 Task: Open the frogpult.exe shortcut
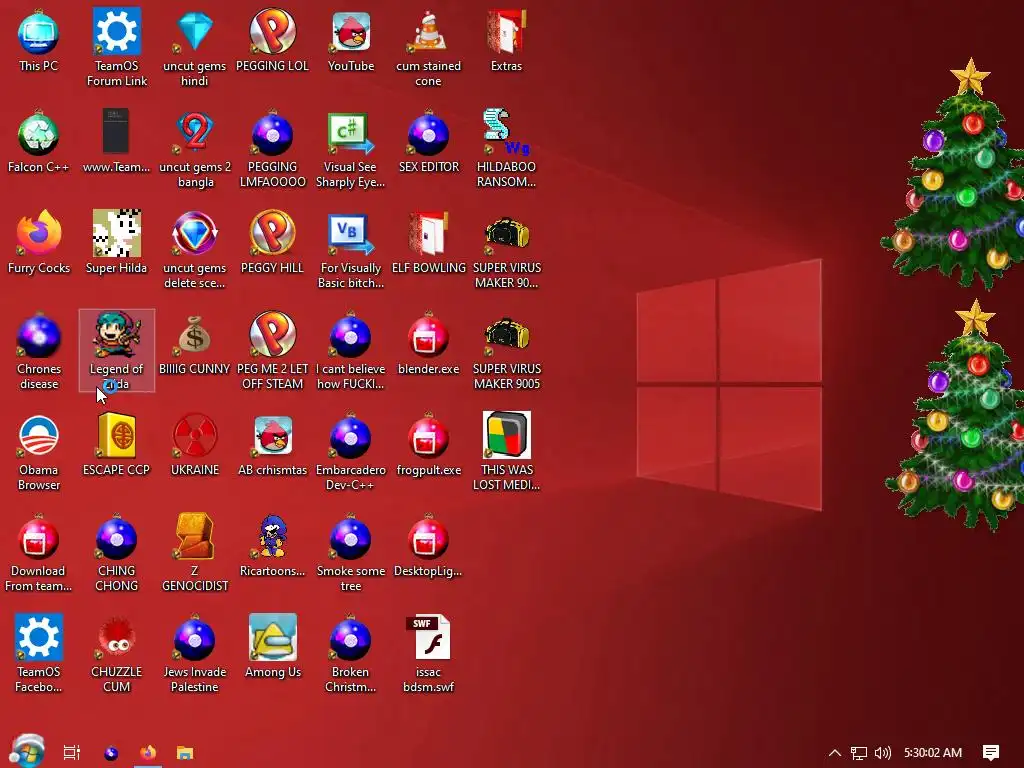(x=428, y=445)
